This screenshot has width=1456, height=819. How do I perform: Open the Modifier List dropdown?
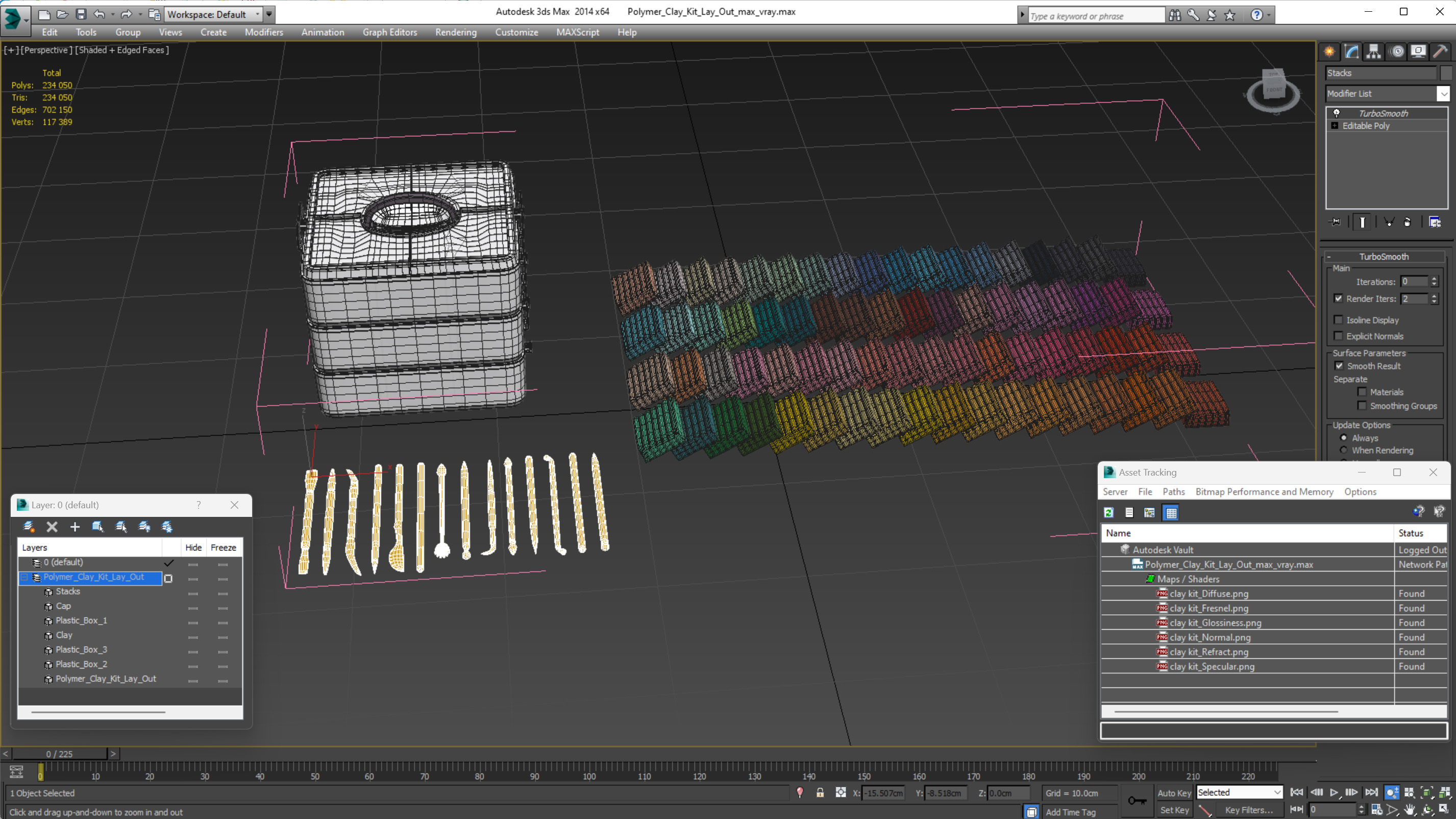[1444, 93]
